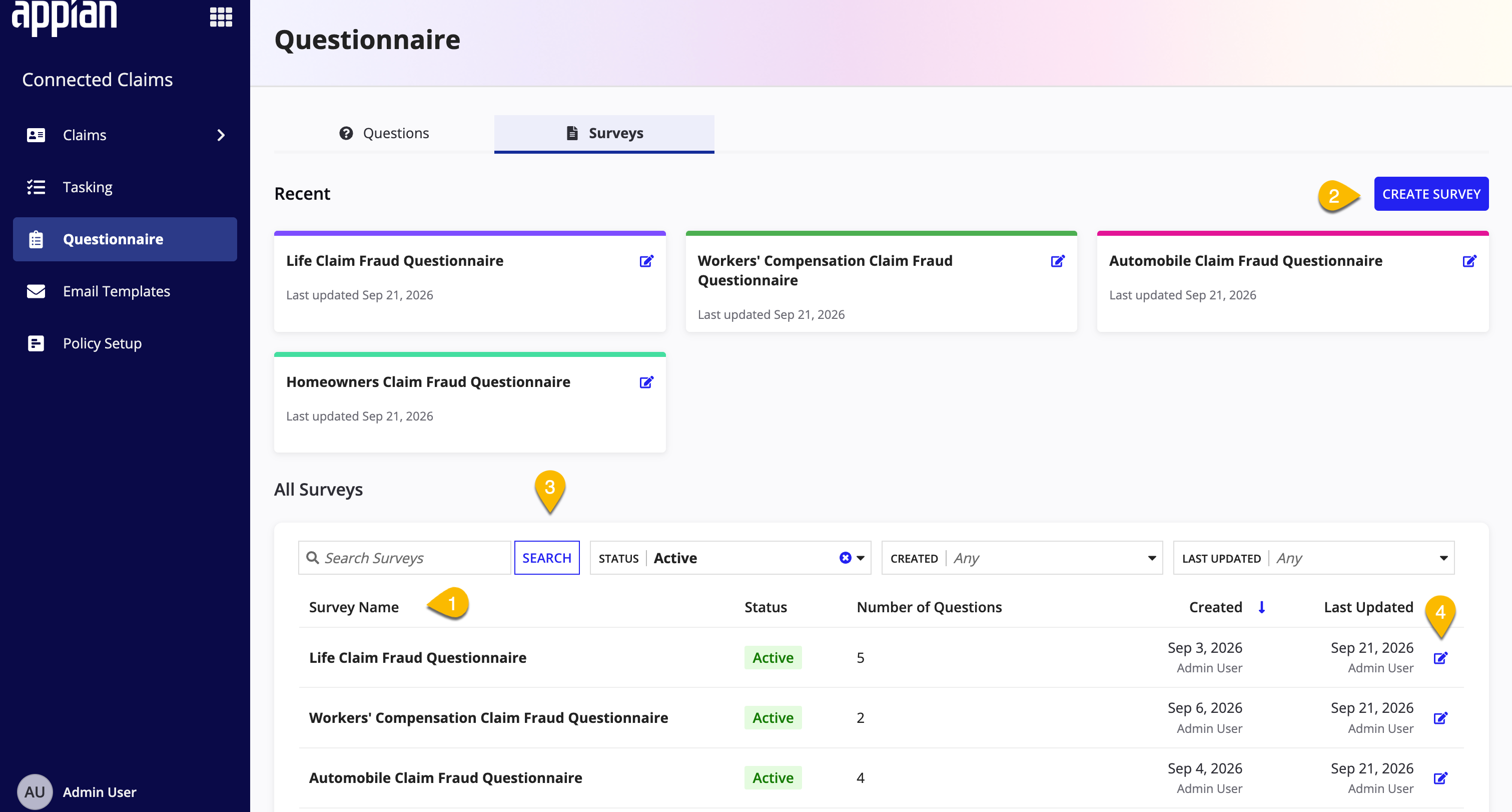Expand the Claims submenu chevron
Screen dimensions: 1512x812
221,135
